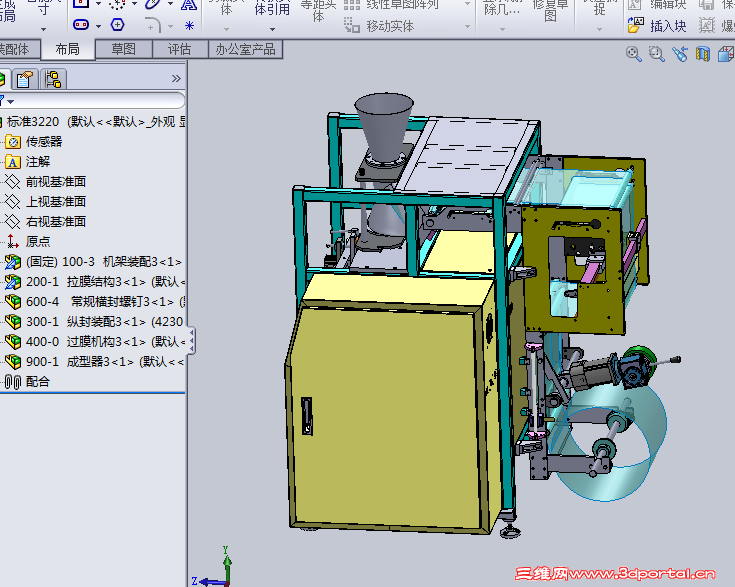735x587 pixels.
Task: Open 线性草图阵列 dropdown arrow
Action: [467, 4]
